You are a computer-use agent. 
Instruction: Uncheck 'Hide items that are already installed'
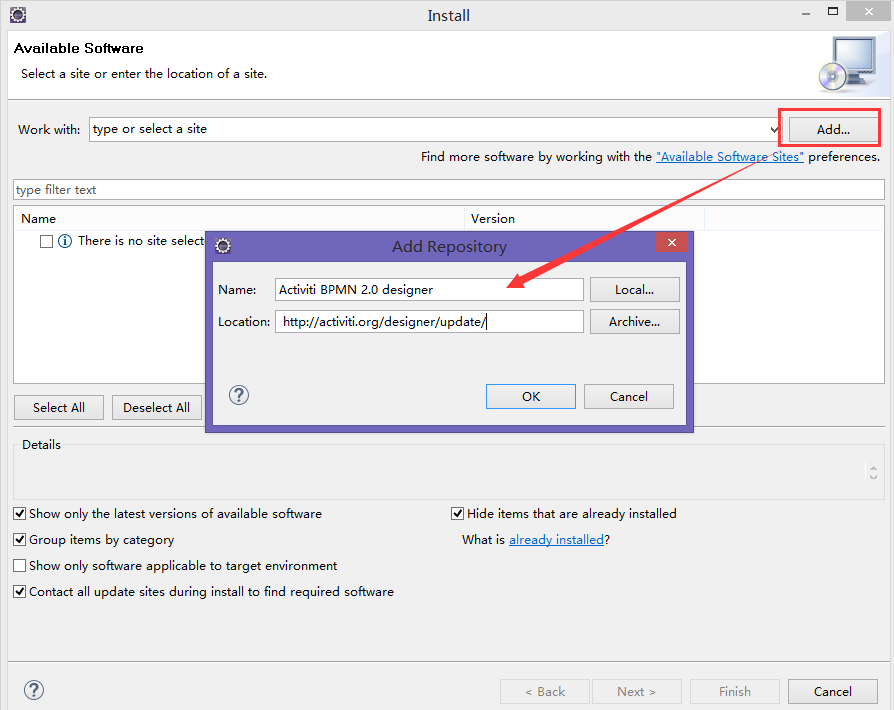458,514
